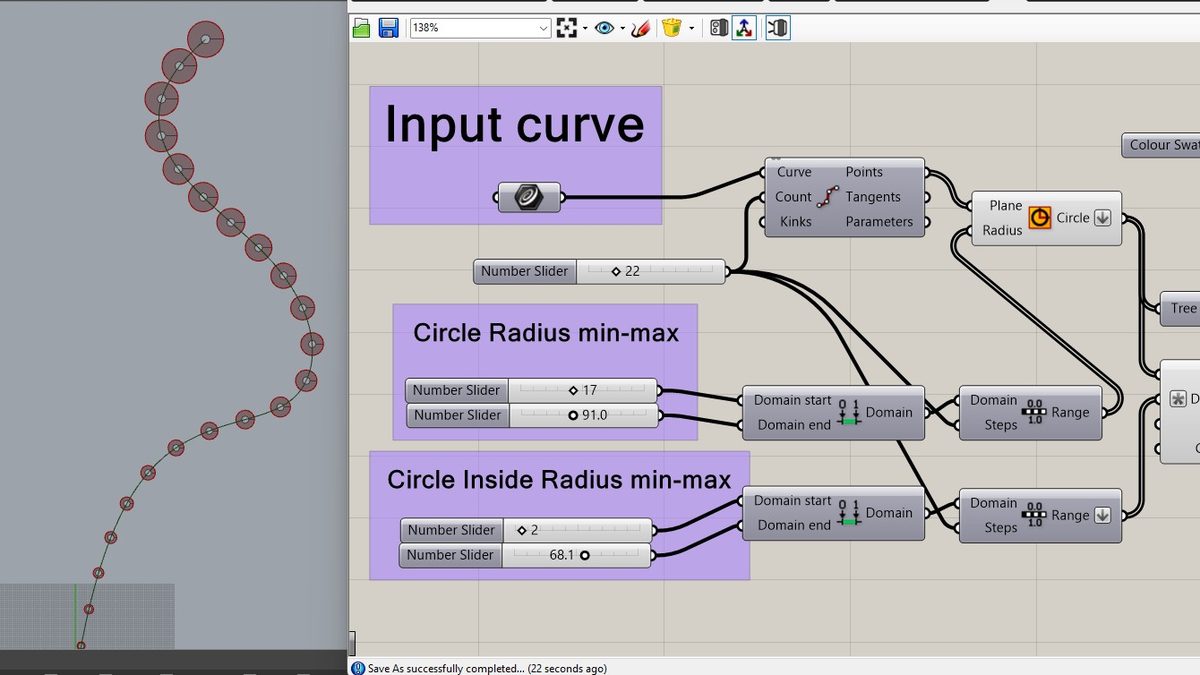Expand the arrow next to the yellow bucket
Screen dimensions: 1200x675
(691, 28)
